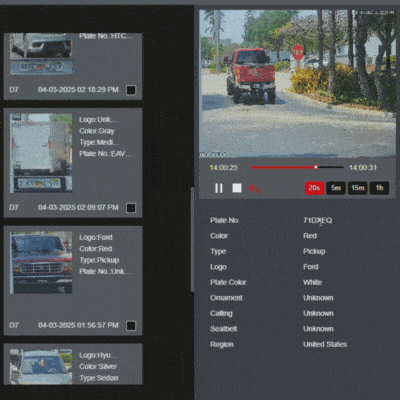This screenshot has width=400, height=400.
Task: Click the red pickup video preview
Action: tap(298, 83)
